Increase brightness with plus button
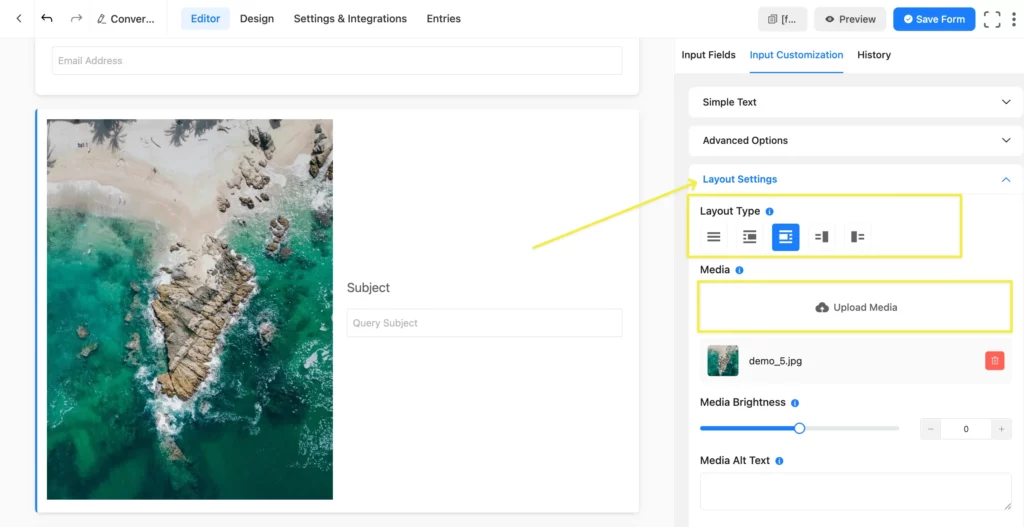 pyautogui.click(x=1001, y=429)
